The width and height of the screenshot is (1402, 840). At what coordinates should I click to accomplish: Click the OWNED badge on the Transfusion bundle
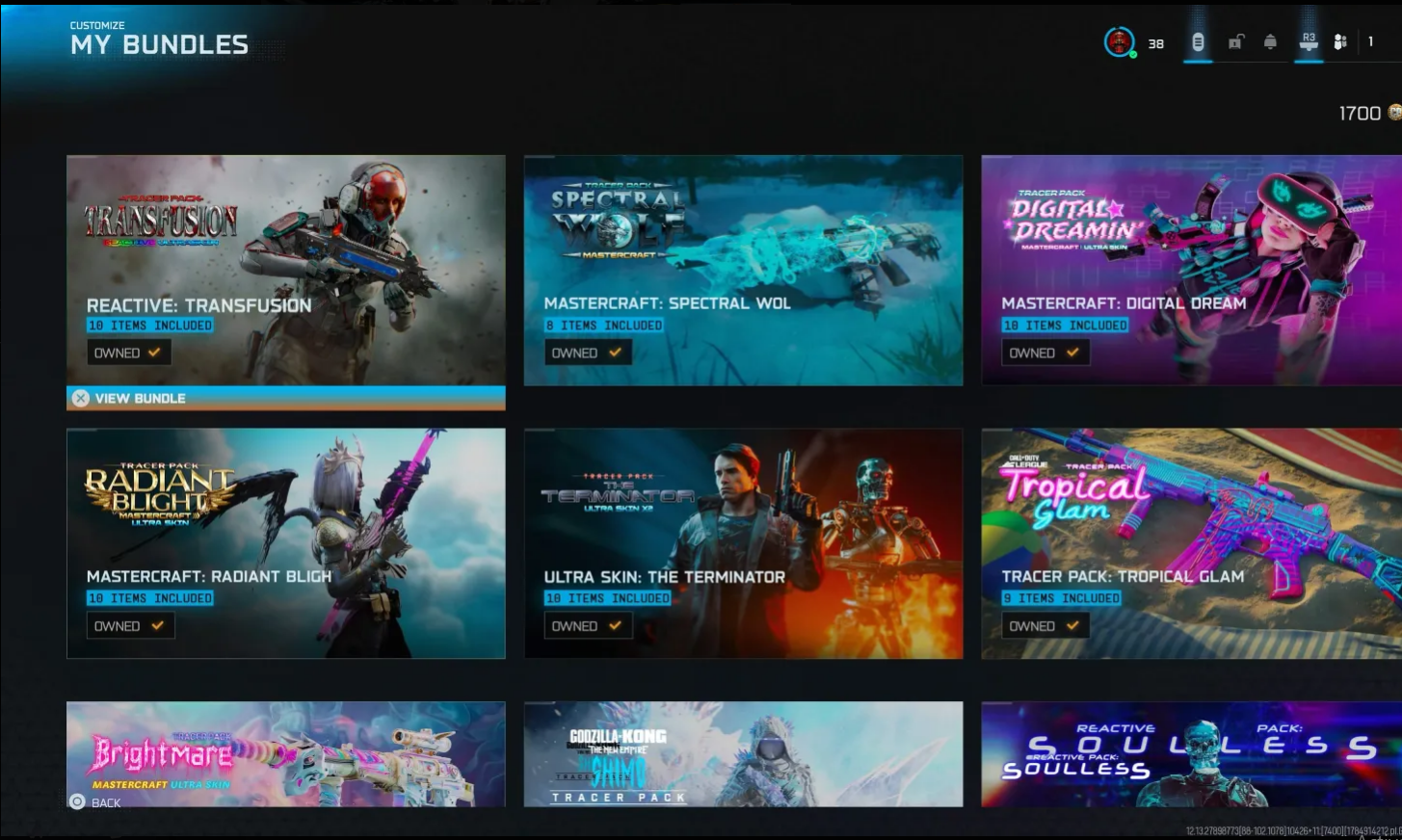(128, 353)
